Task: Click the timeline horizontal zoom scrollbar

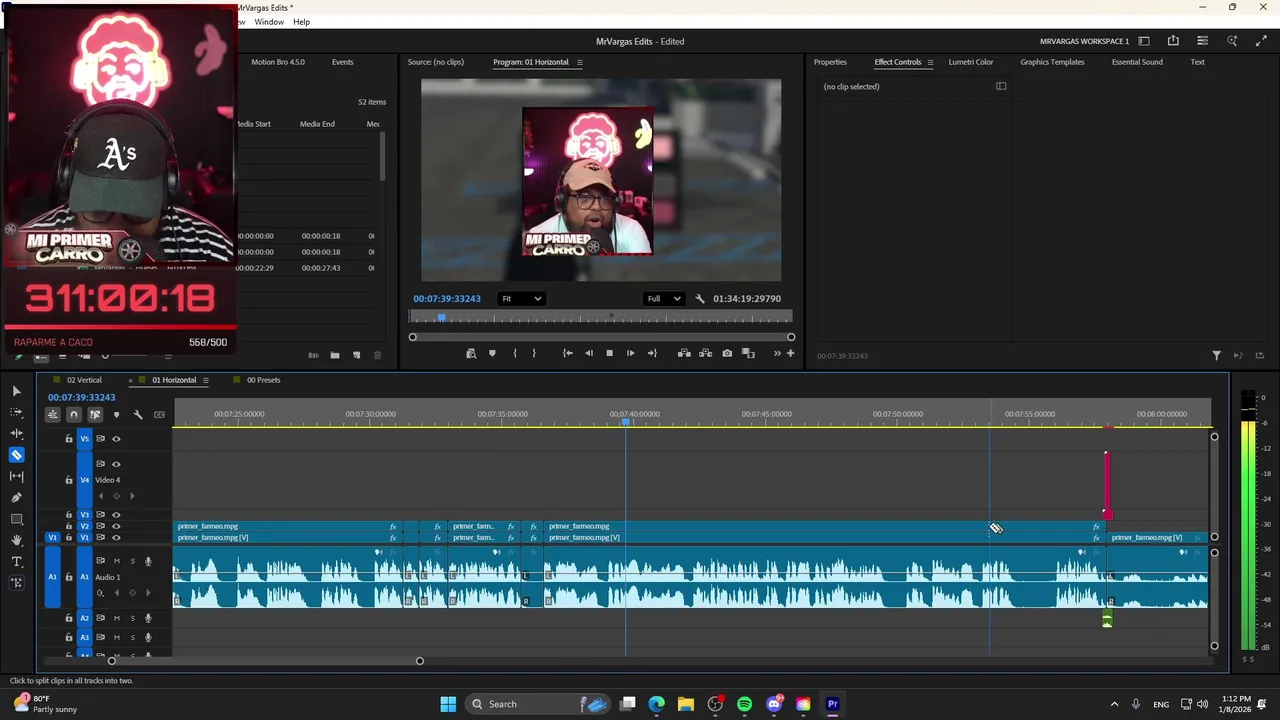Action: (x=265, y=661)
